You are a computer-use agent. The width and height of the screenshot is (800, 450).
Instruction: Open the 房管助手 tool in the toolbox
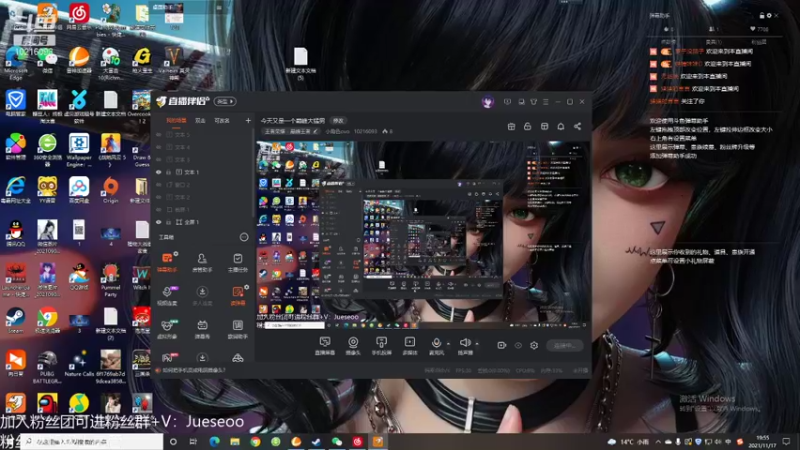[202, 262]
